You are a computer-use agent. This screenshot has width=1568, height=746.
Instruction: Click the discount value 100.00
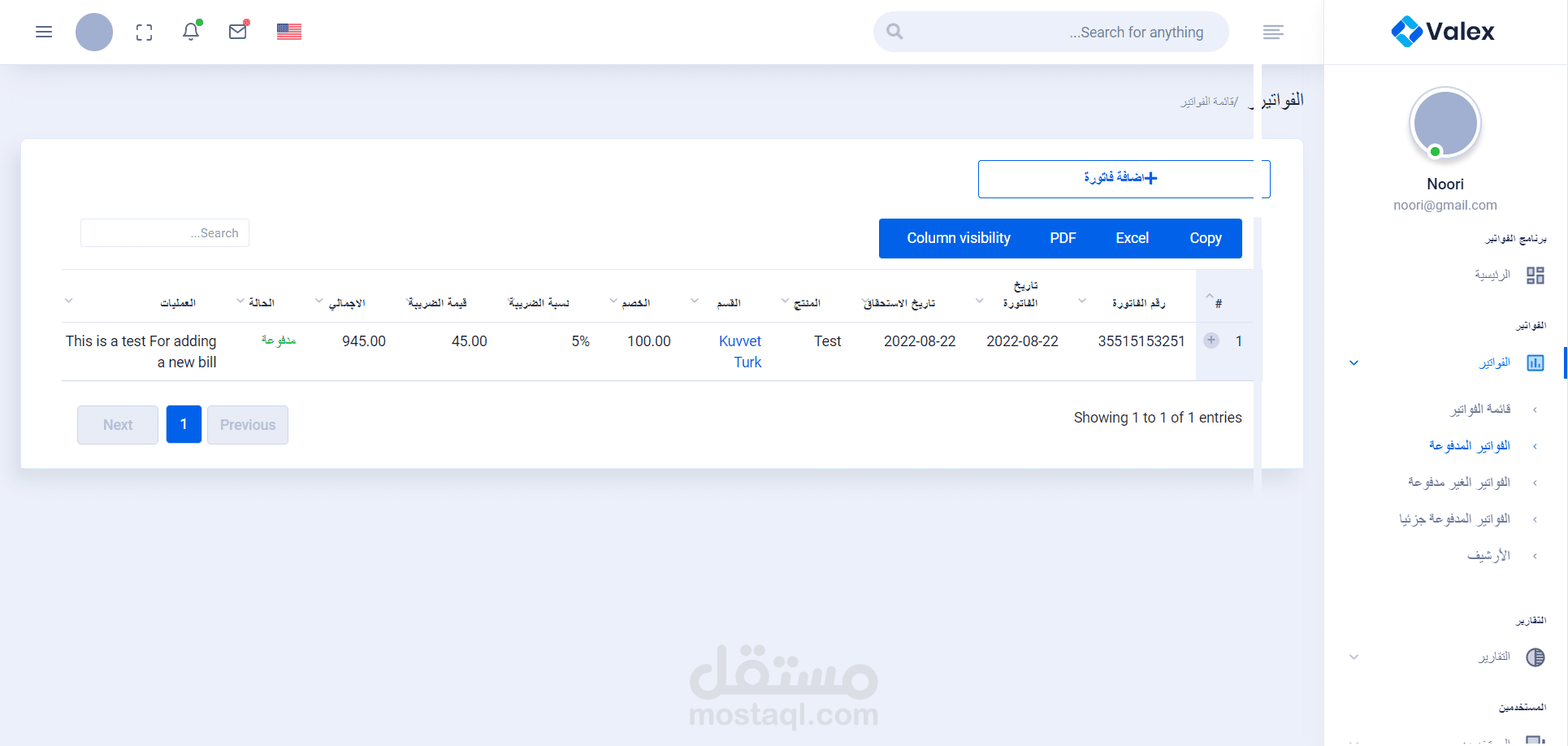point(648,341)
